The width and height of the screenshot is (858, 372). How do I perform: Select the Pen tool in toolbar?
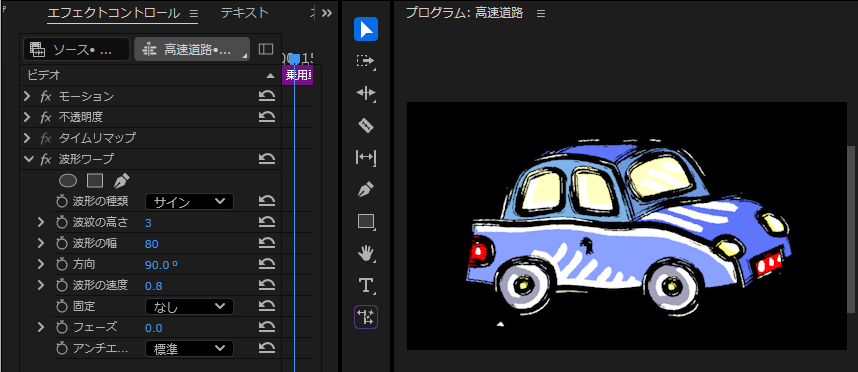point(366,190)
